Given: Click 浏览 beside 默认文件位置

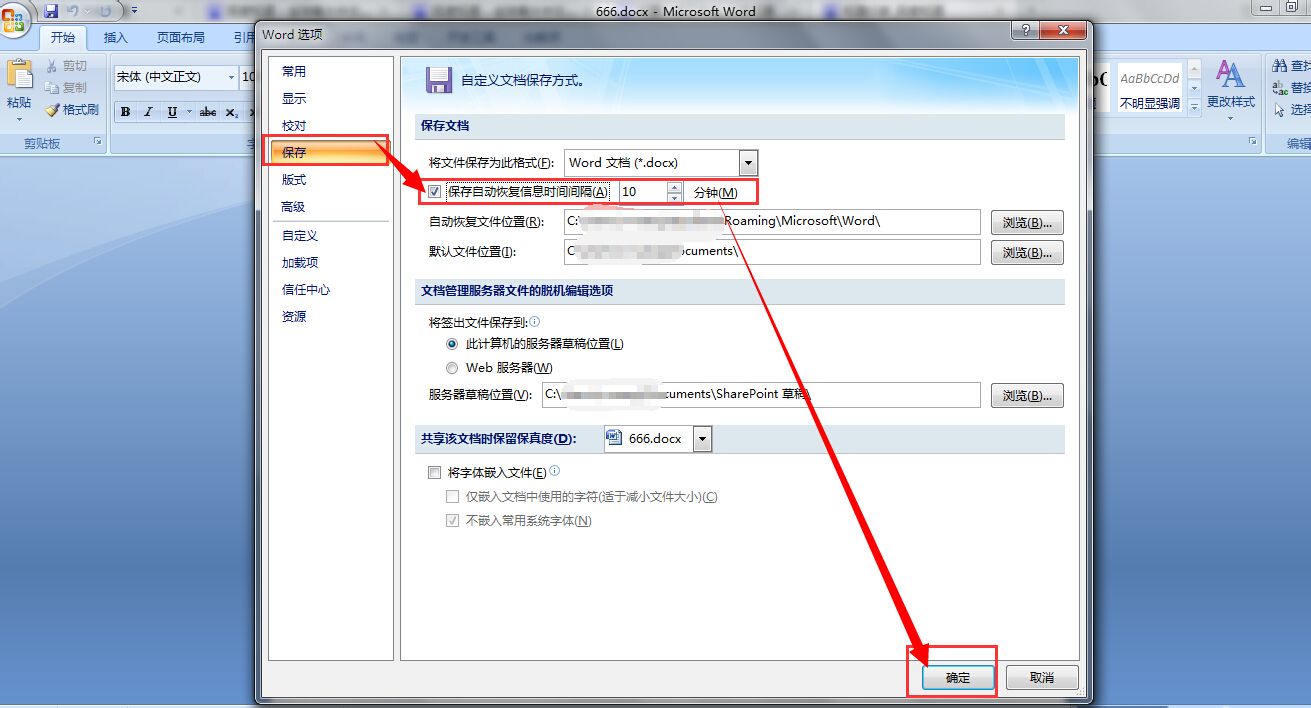Looking at the screenshot, I should pyautogui.click(x=1027, y=252).
